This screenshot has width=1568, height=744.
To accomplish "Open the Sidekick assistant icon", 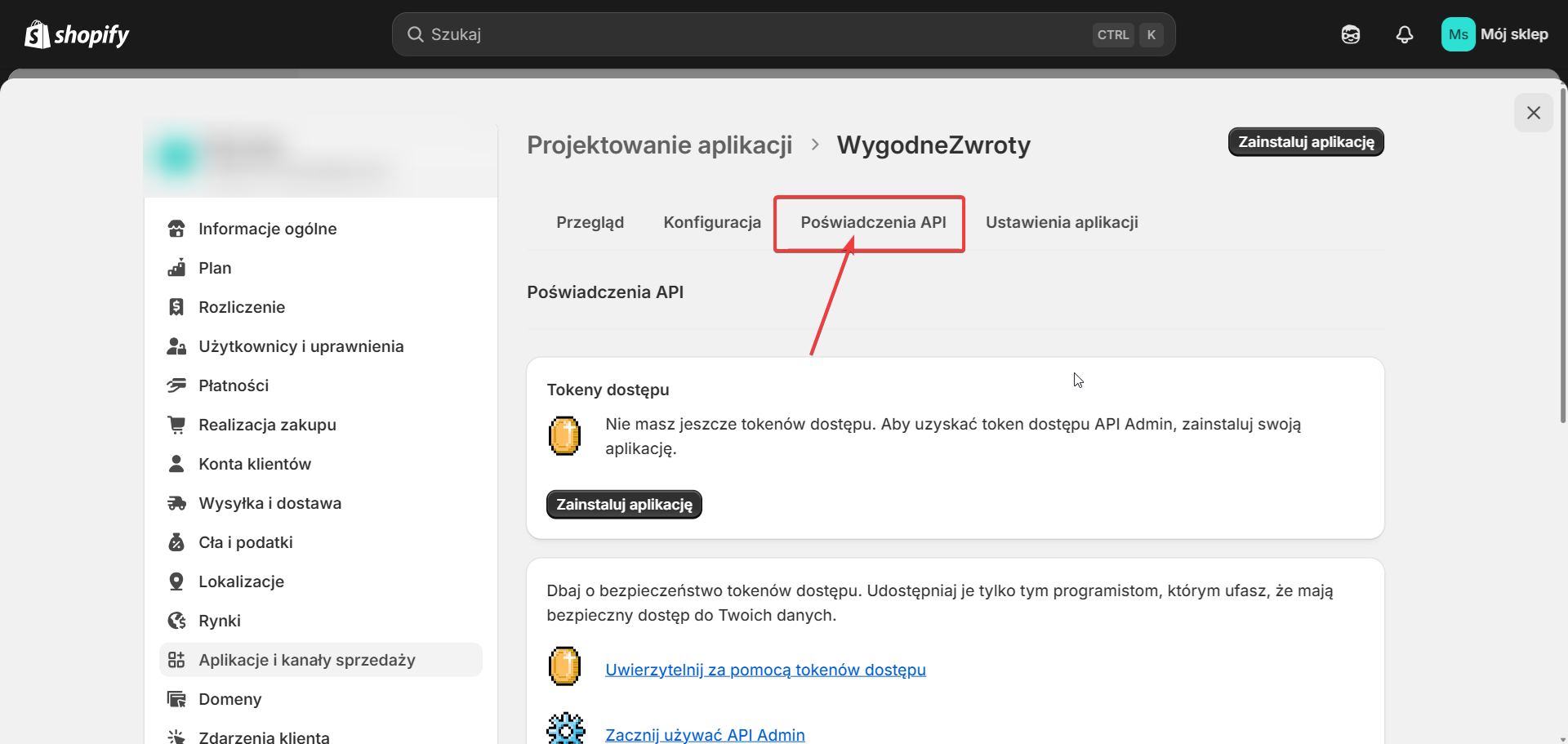I will tap(1350, 34).
